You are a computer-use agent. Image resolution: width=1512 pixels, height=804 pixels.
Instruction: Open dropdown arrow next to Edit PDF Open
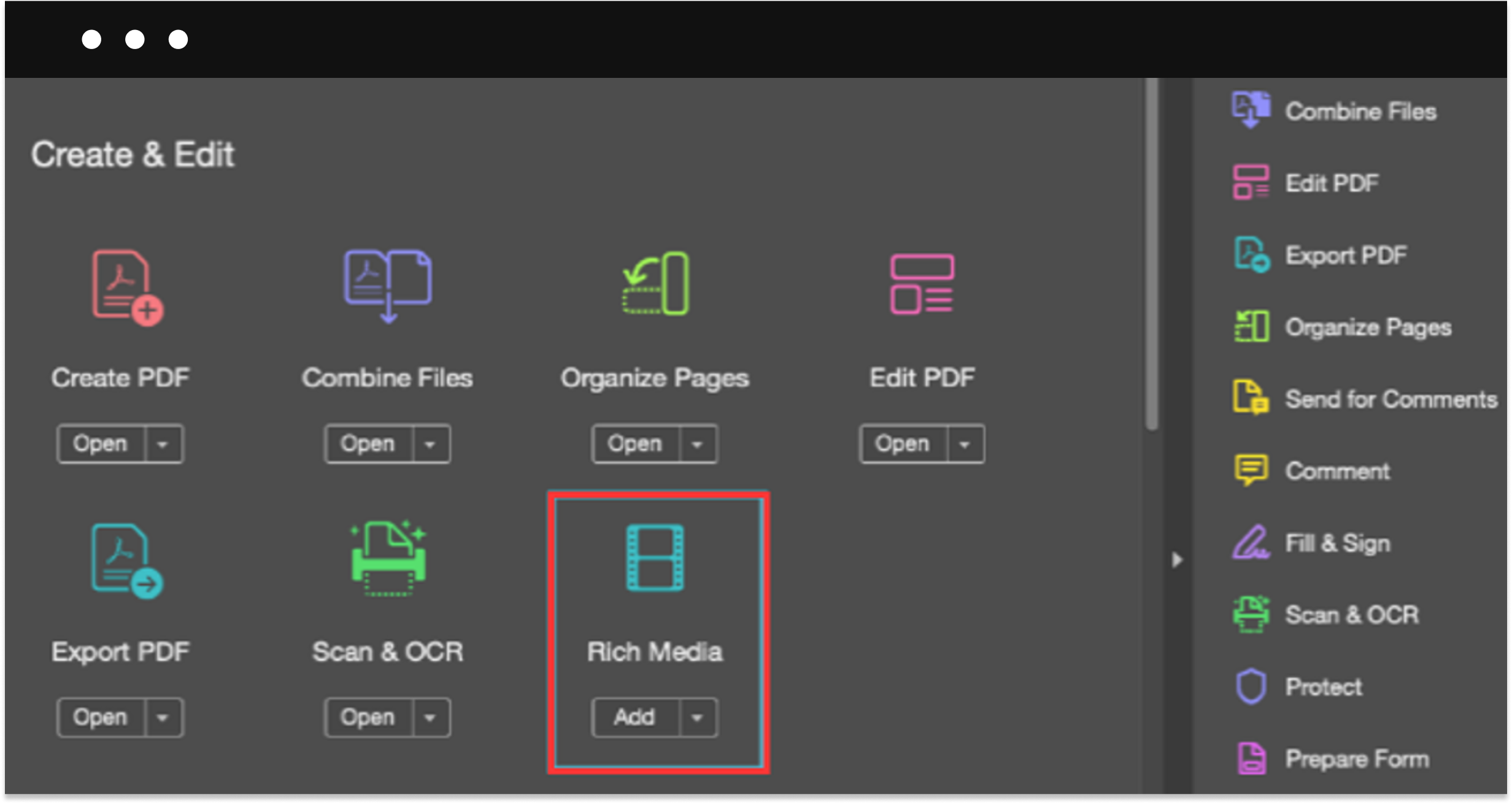point(965,444)
